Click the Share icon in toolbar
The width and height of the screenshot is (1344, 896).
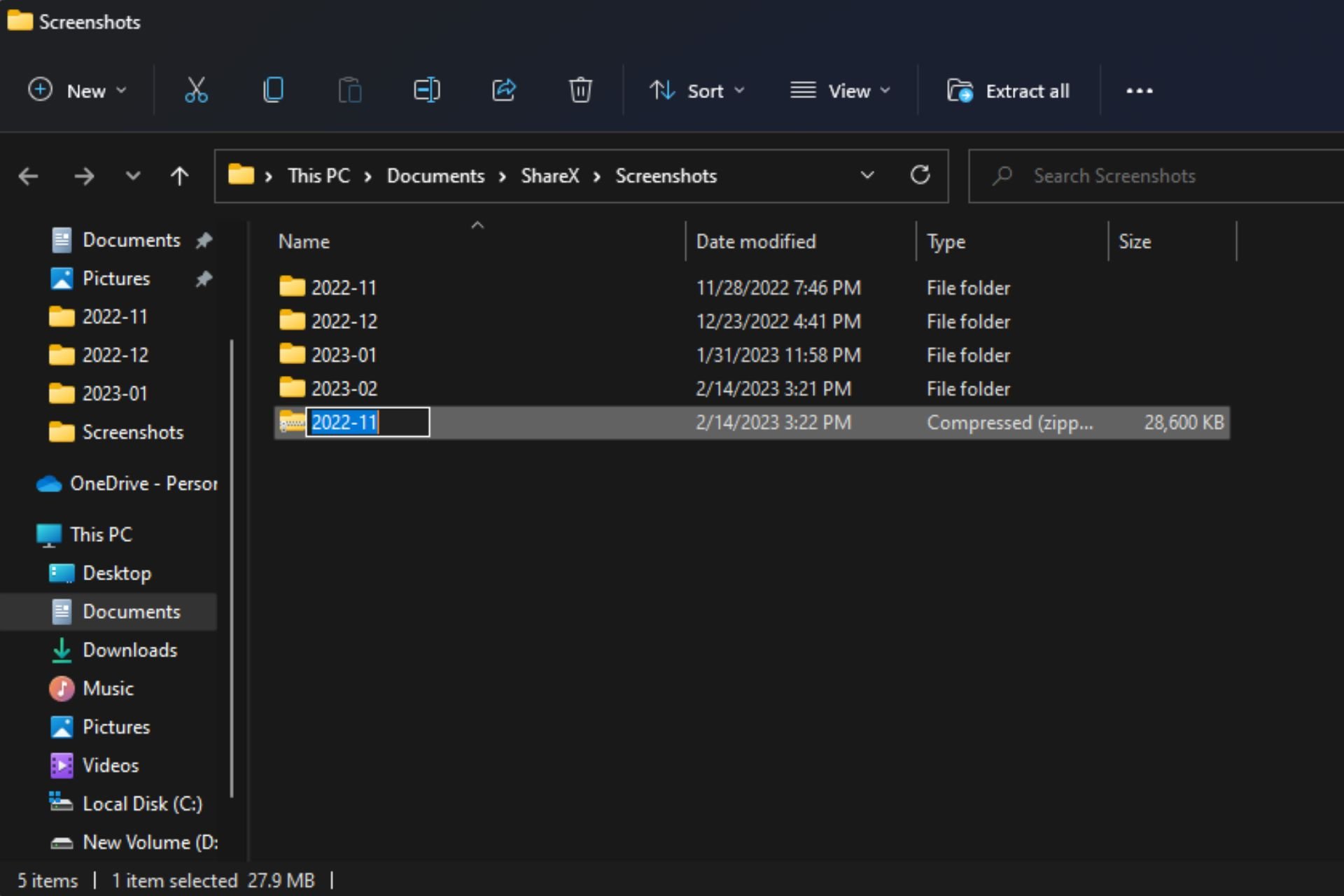click(504, 90)
